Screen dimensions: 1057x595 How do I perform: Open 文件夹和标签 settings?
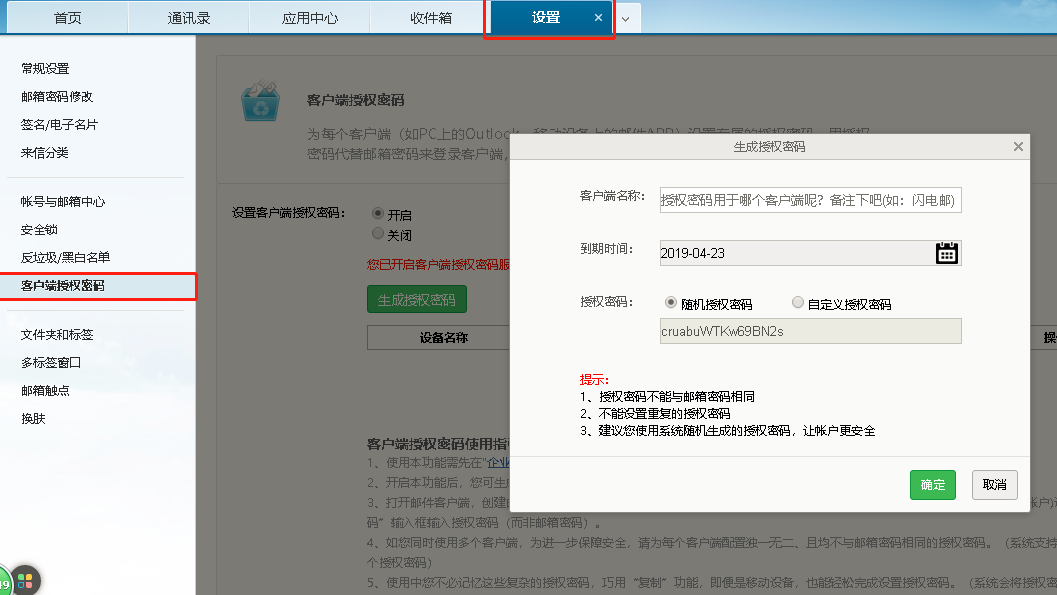[57, 335]
